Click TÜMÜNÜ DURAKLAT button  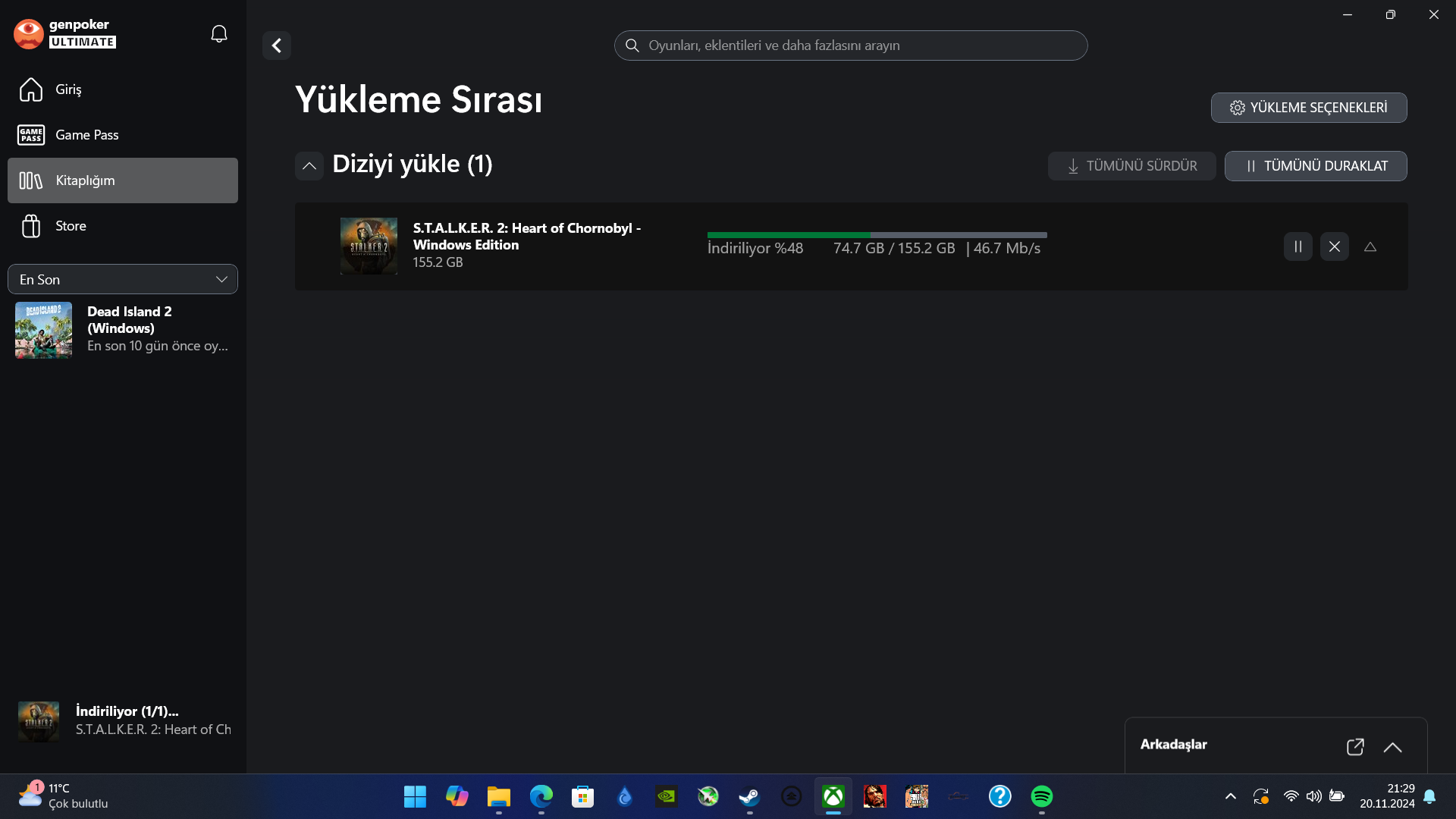point(1316,166)
